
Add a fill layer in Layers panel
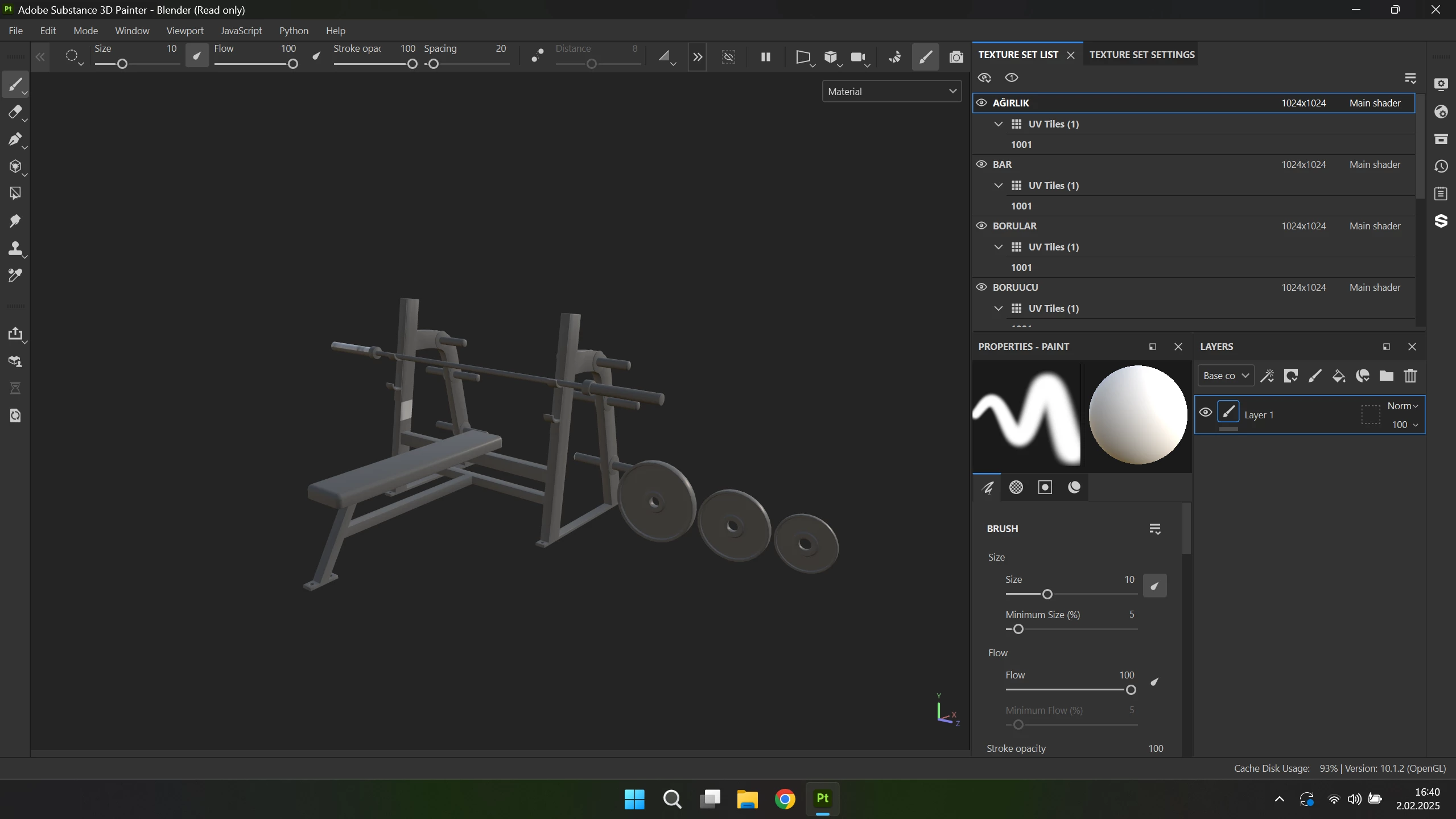1339,376
